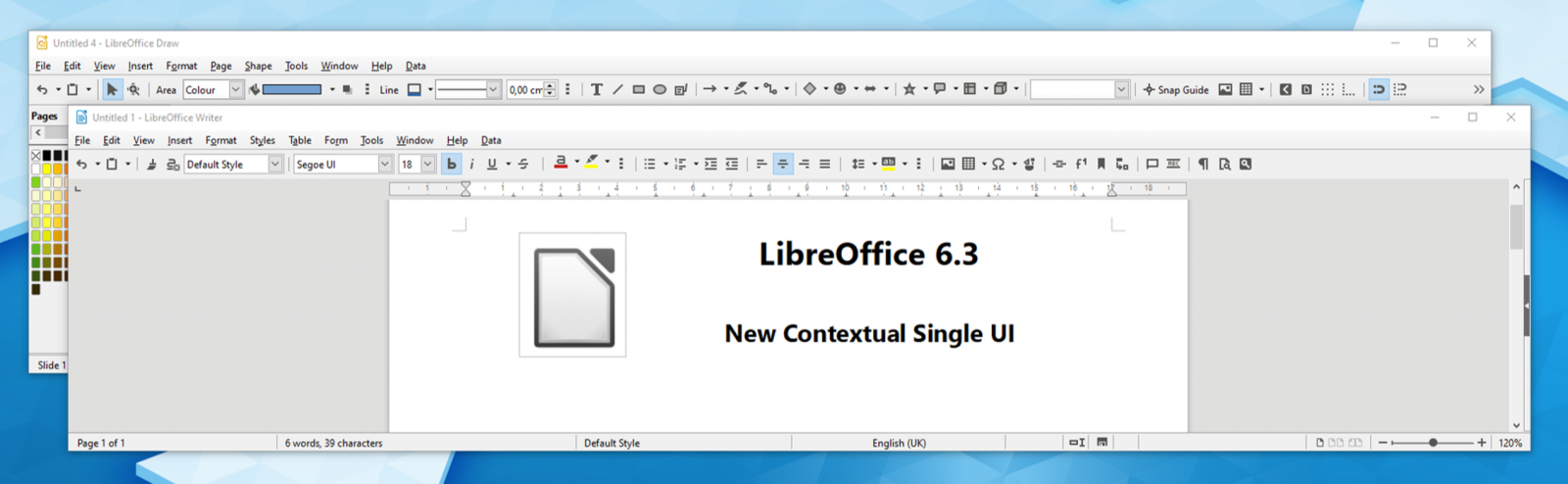This screenshot has height=484, width=1568.
Task: Click the line width 0,00 cm field in Draw
Action: pyautogui.click(x=524, y=89)
